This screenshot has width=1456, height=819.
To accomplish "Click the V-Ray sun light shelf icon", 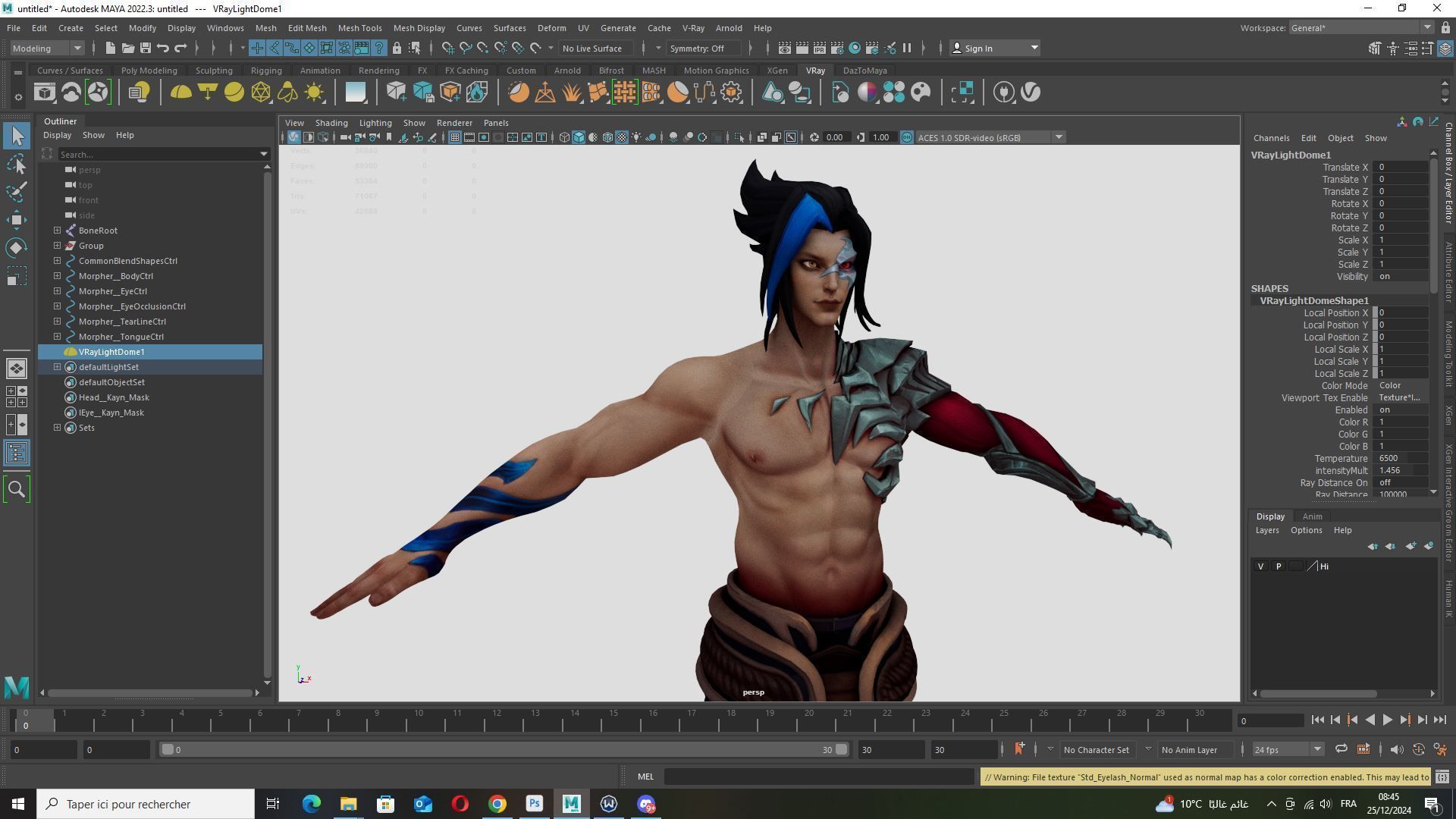I will 314,93.
